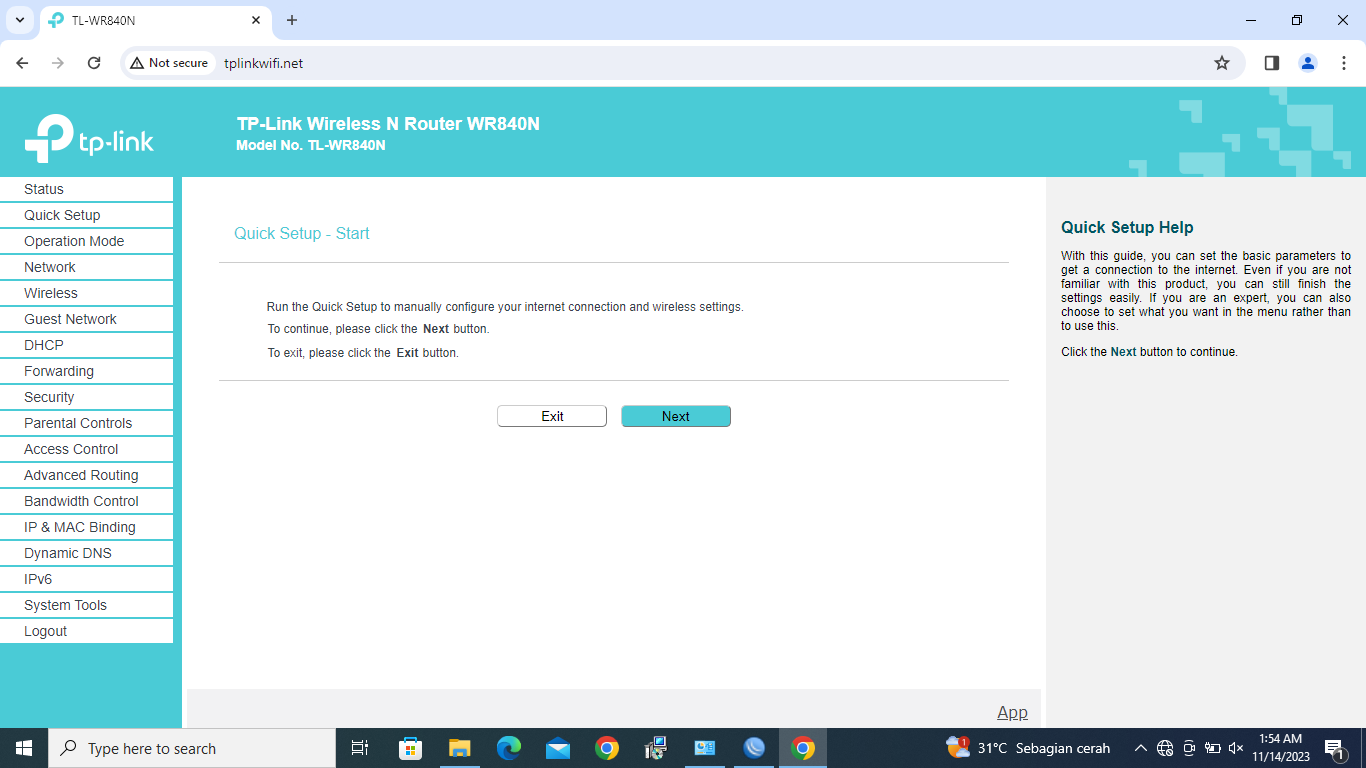Close the TL-WR840N tab
The width and height of the screenshot is (1366, 768).
(256, 20)
